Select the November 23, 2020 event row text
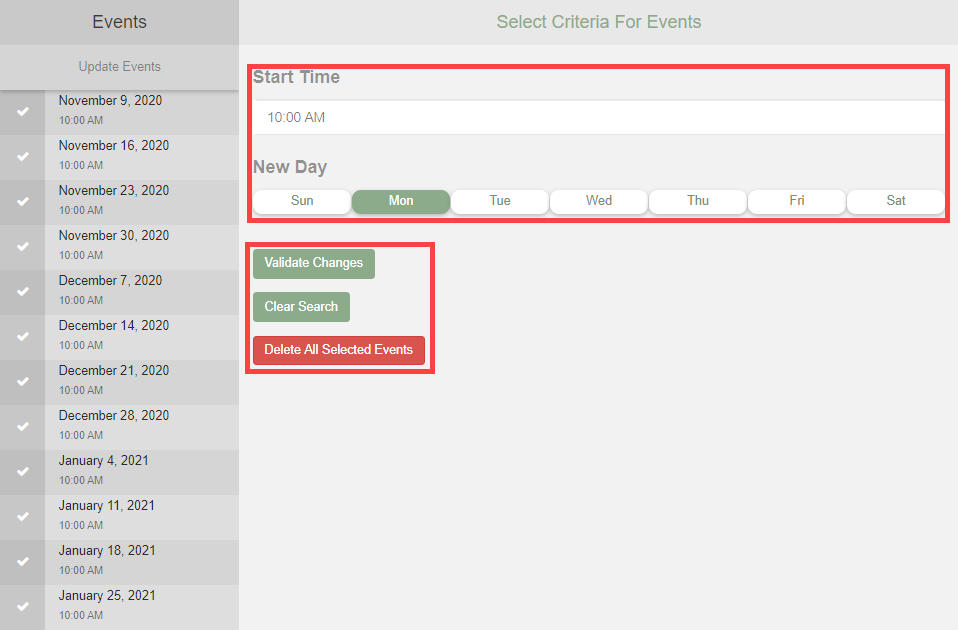 point(114,191)
